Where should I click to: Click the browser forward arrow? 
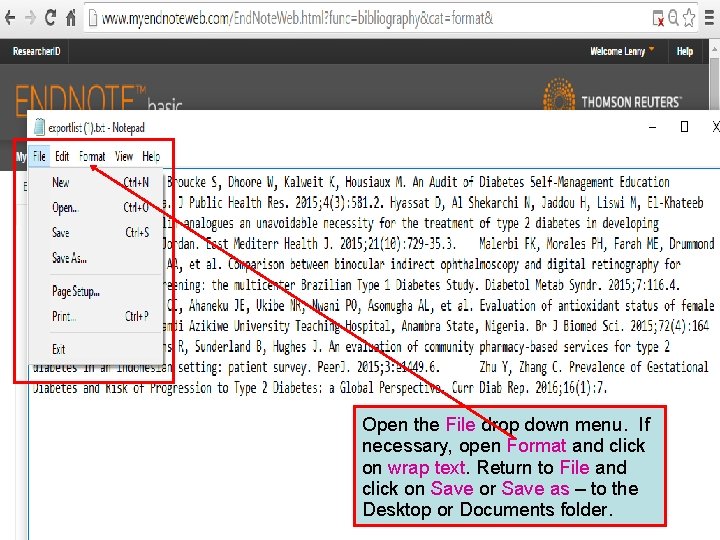point(30,18)
